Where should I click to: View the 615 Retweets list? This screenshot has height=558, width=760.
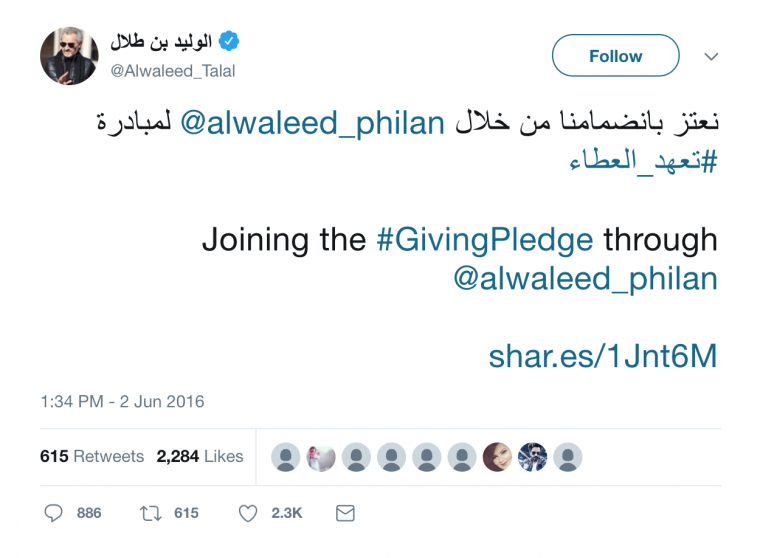click(x=92, y=456)
